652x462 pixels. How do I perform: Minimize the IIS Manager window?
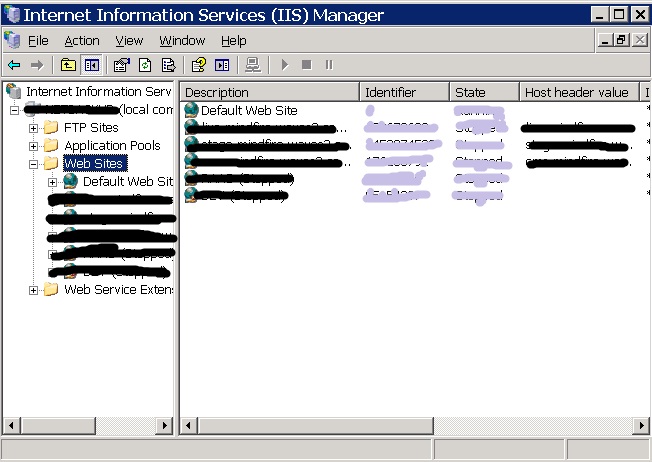coord(599,15)
